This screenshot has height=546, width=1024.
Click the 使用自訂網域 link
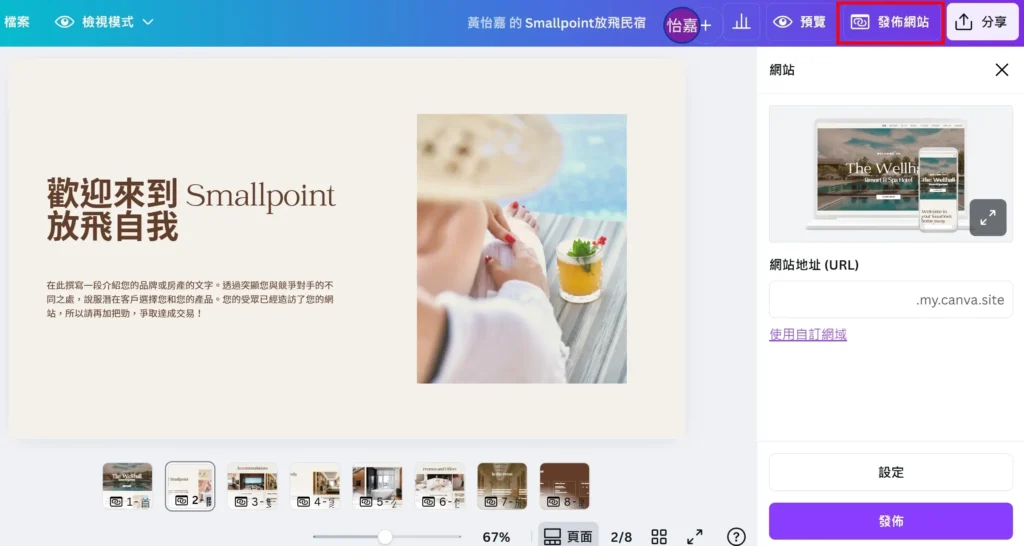(808, 335)
